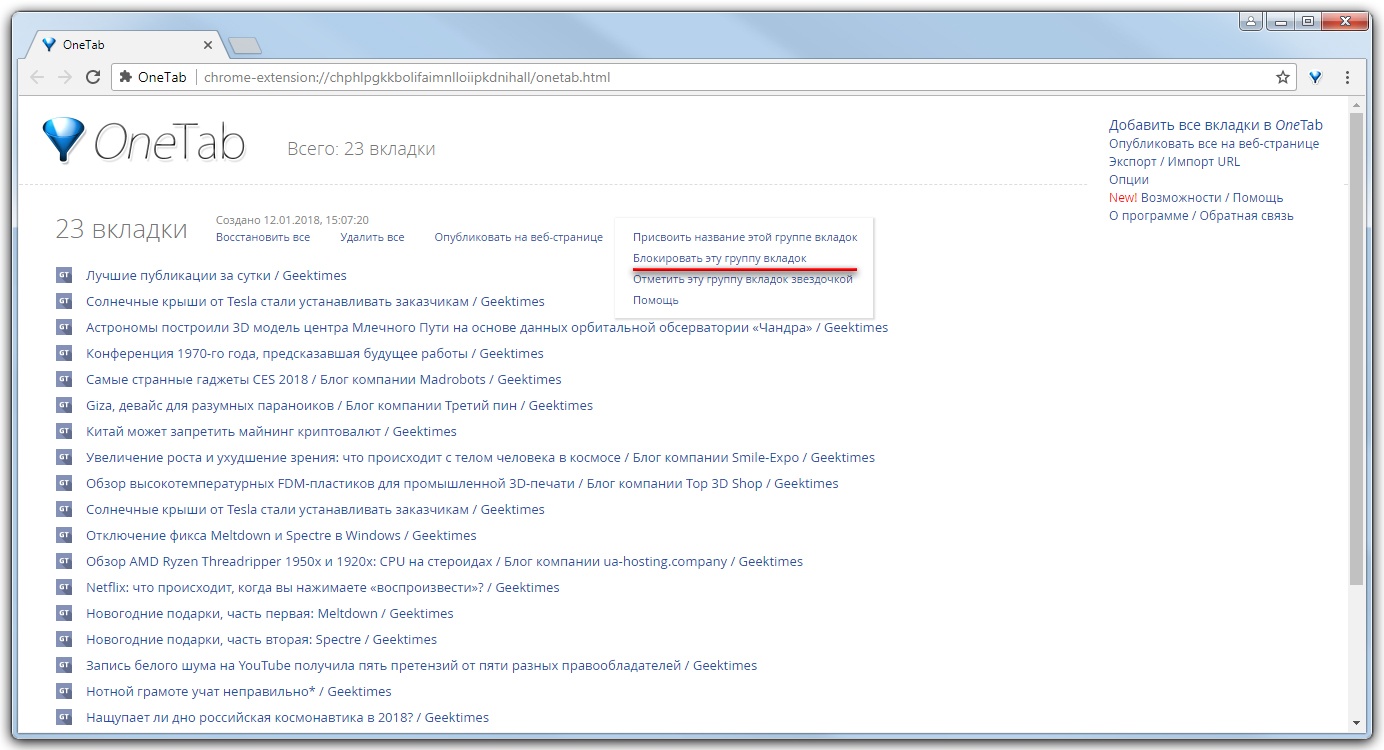This screenshot has height=750, width=1384.
Task: Click favicon beside 'Нащупает ли дно российская космонавтика'
Action: (x=64, y=717)
